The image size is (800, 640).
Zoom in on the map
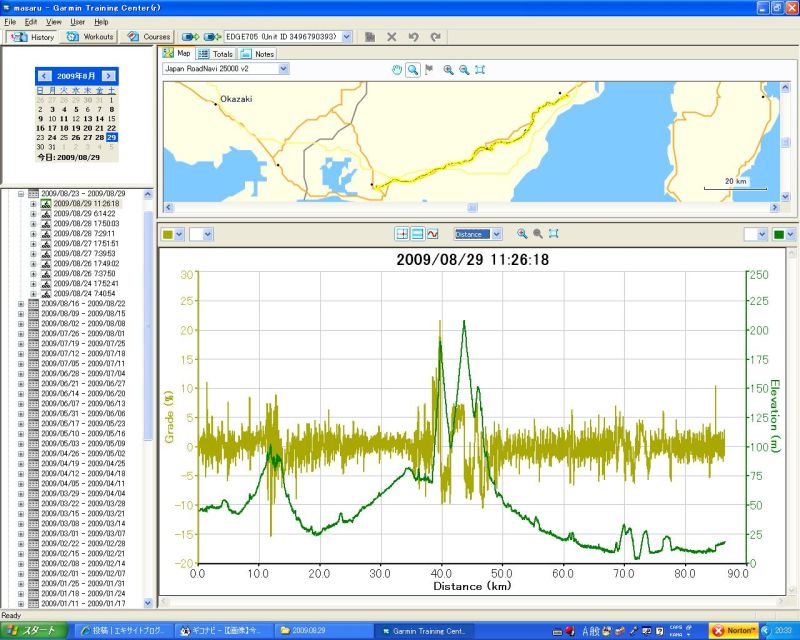[x=448, y=70]
